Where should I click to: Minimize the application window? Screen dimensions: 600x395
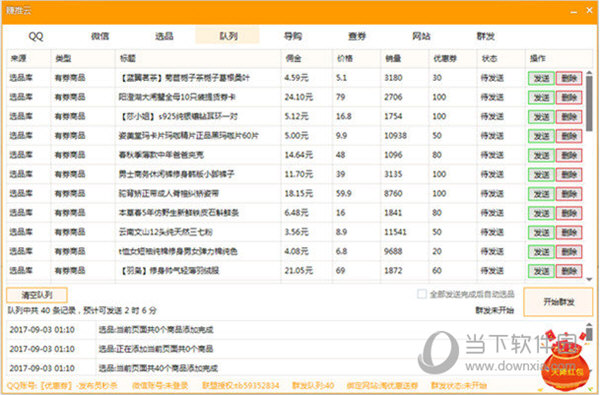click(574, 11)
